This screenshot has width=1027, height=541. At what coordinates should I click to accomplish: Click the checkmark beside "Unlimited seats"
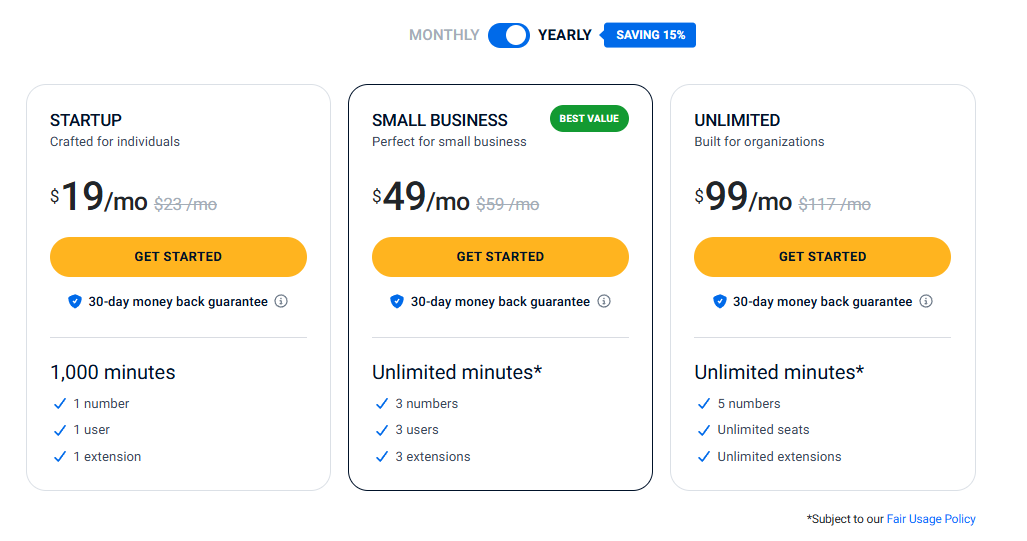[704, 430]
